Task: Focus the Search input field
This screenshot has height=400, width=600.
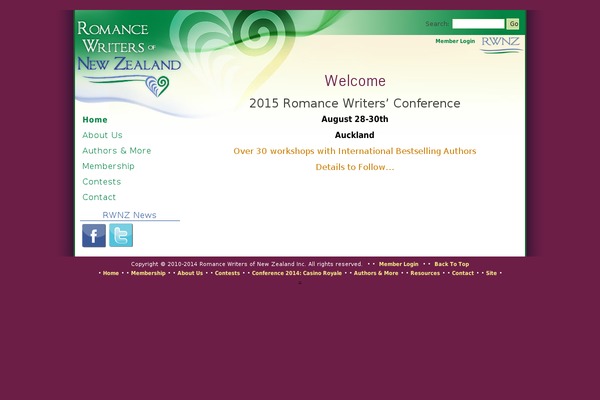Action: pyautogui.click(x=478, y=24)
